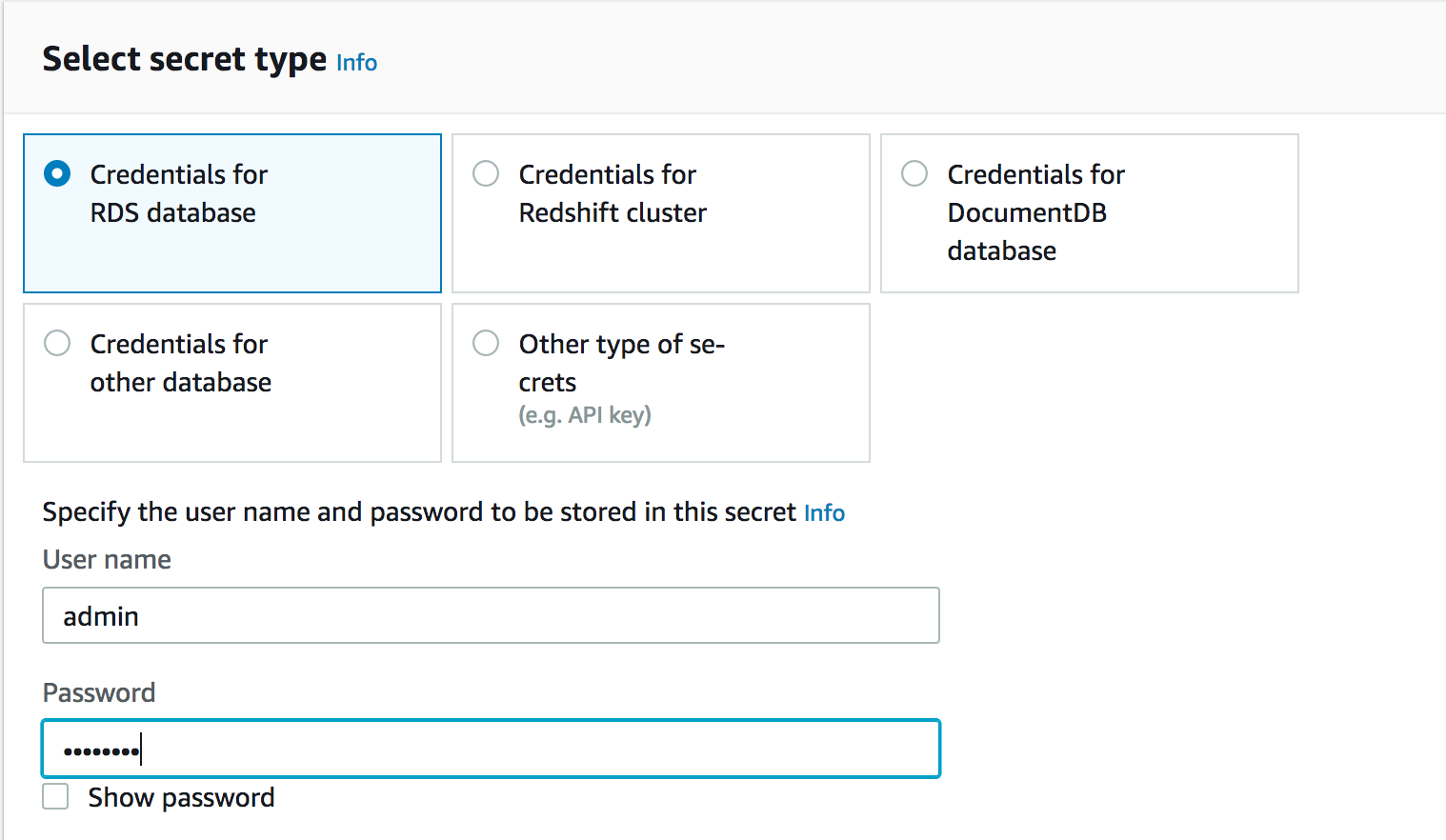Enable the Show password checkbox
1446x840 pixels.
(55, 796)
